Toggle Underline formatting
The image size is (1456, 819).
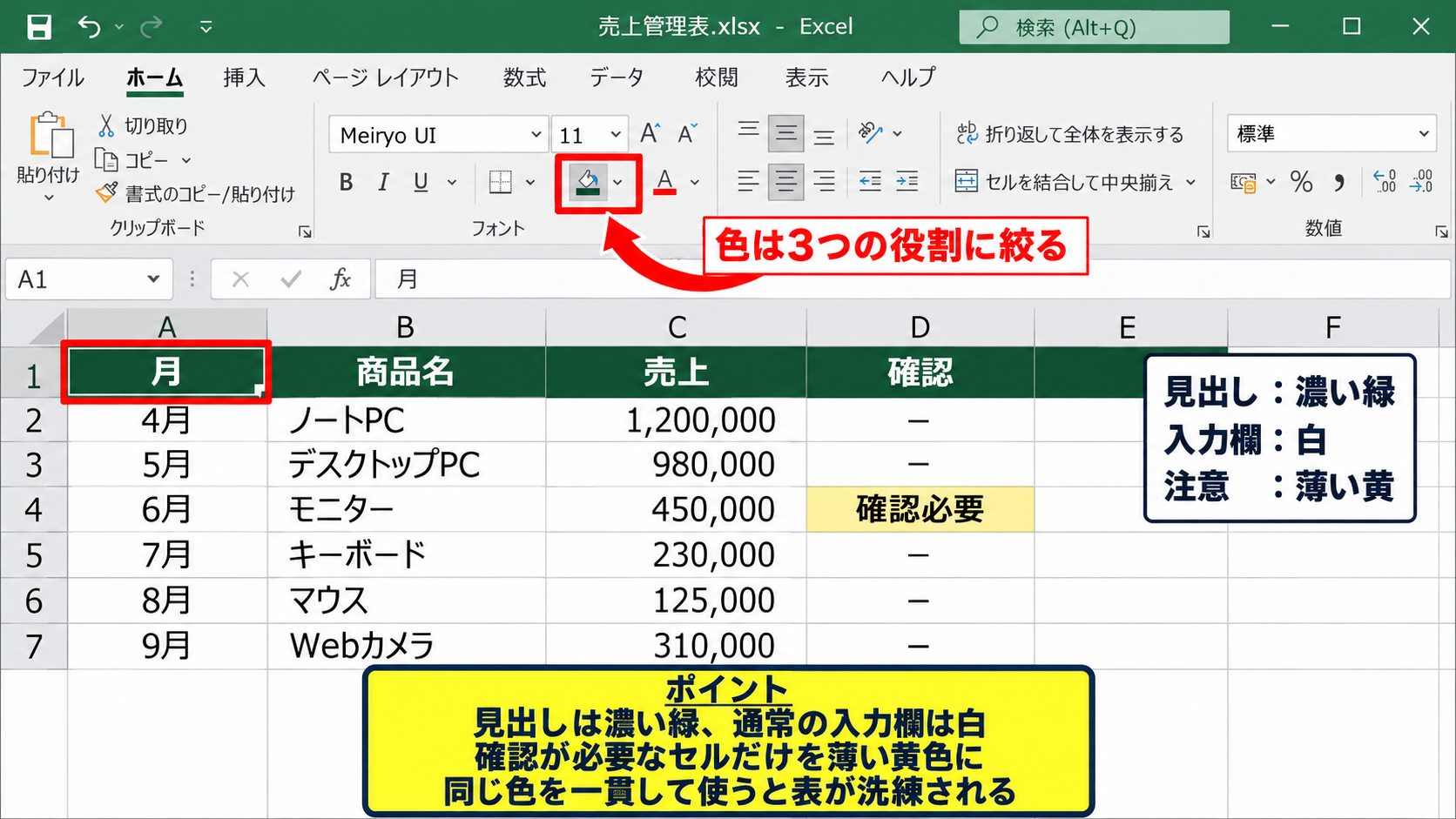point(421,182)
